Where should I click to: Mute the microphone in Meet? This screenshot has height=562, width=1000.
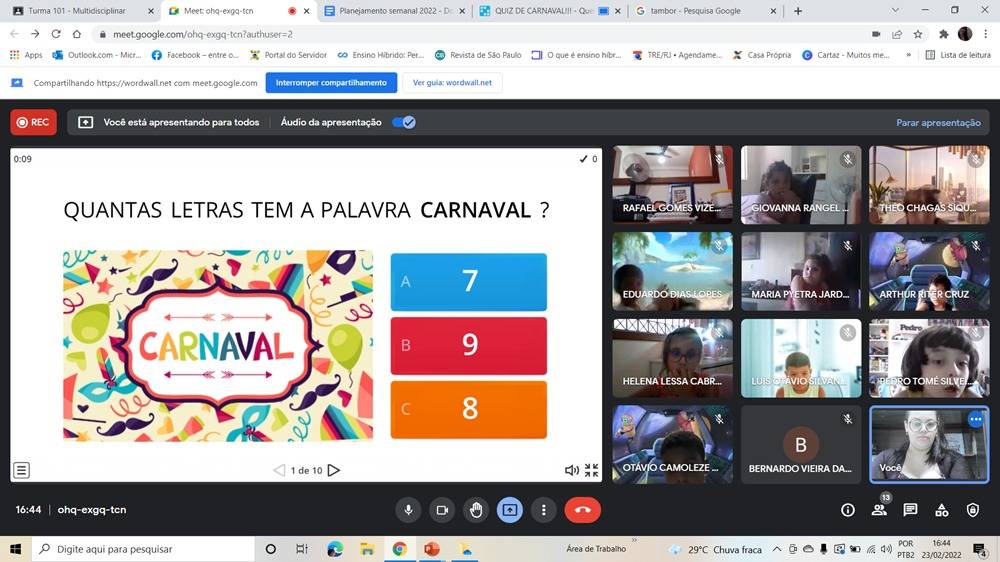click(x=408, y=510)
